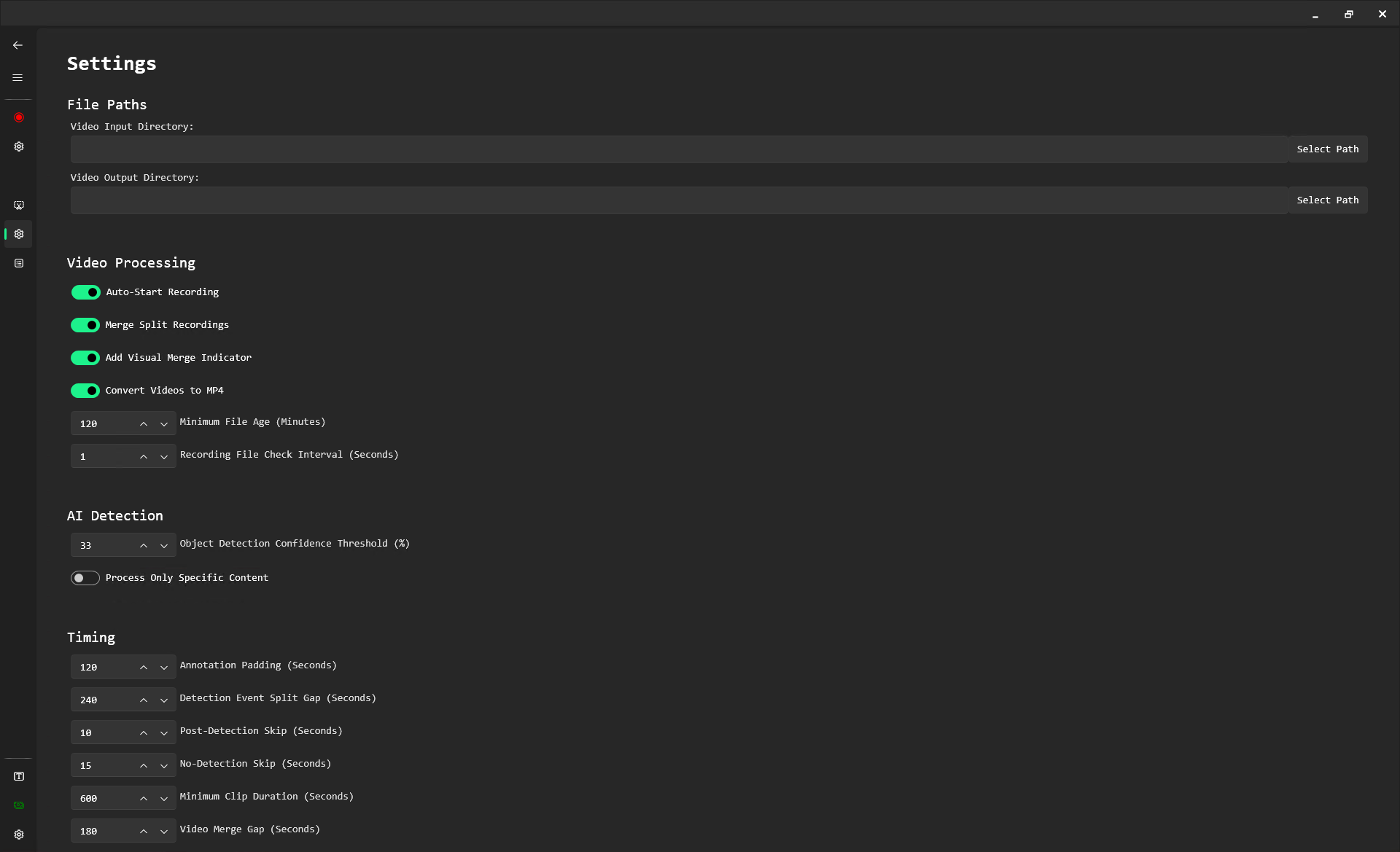Screen dimensions: 1400x852
Task: Increase Object Detection Confidence Threshold
Action: [143, 545]
